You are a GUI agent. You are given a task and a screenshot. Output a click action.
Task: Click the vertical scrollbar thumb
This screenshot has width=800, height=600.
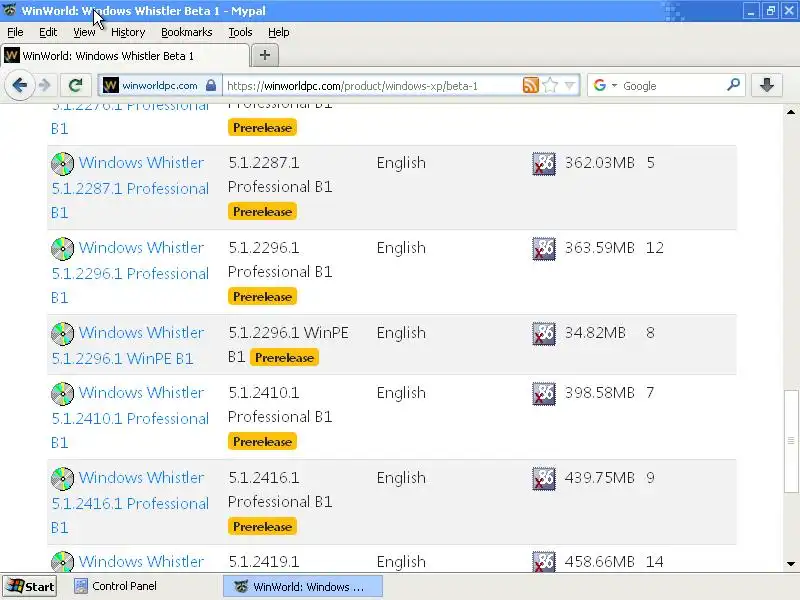tap(791, 441)
